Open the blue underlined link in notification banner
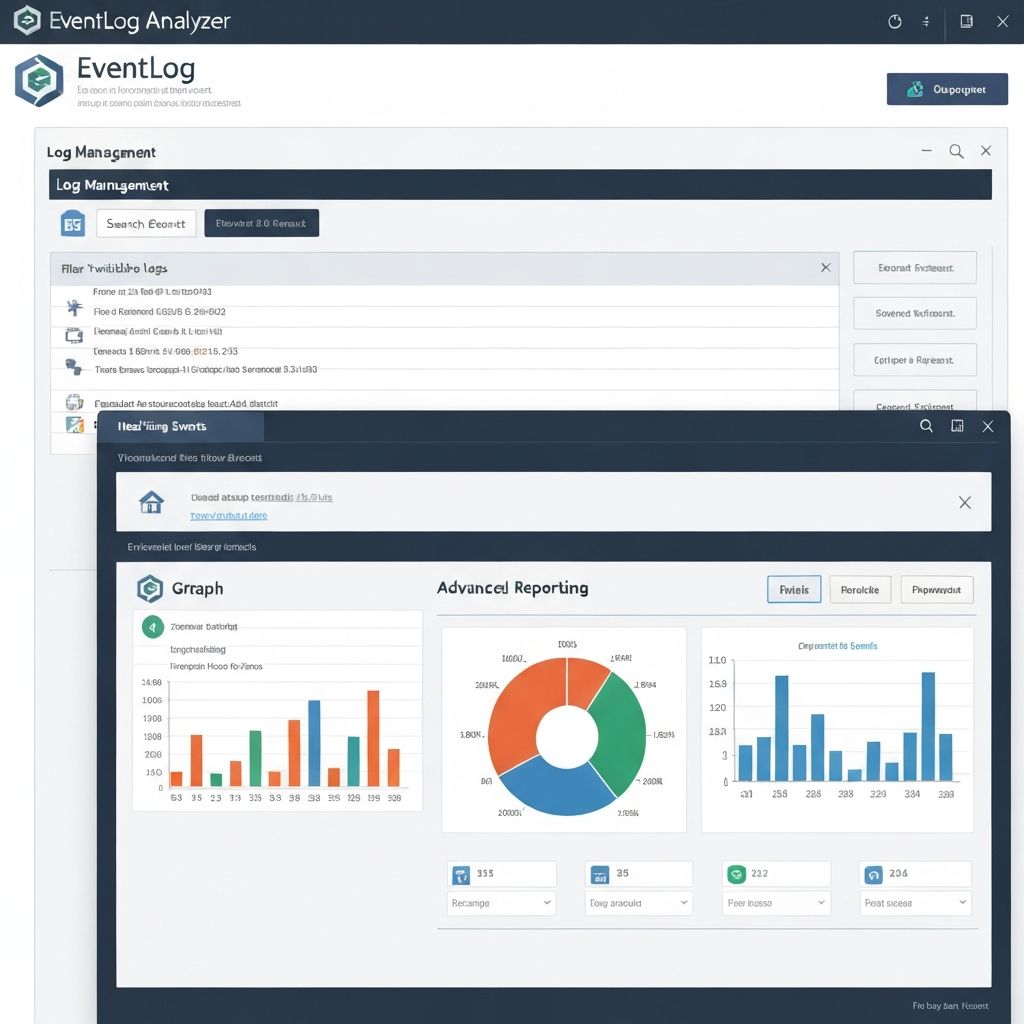The image size is (1024, 1024). click(229, 515)
